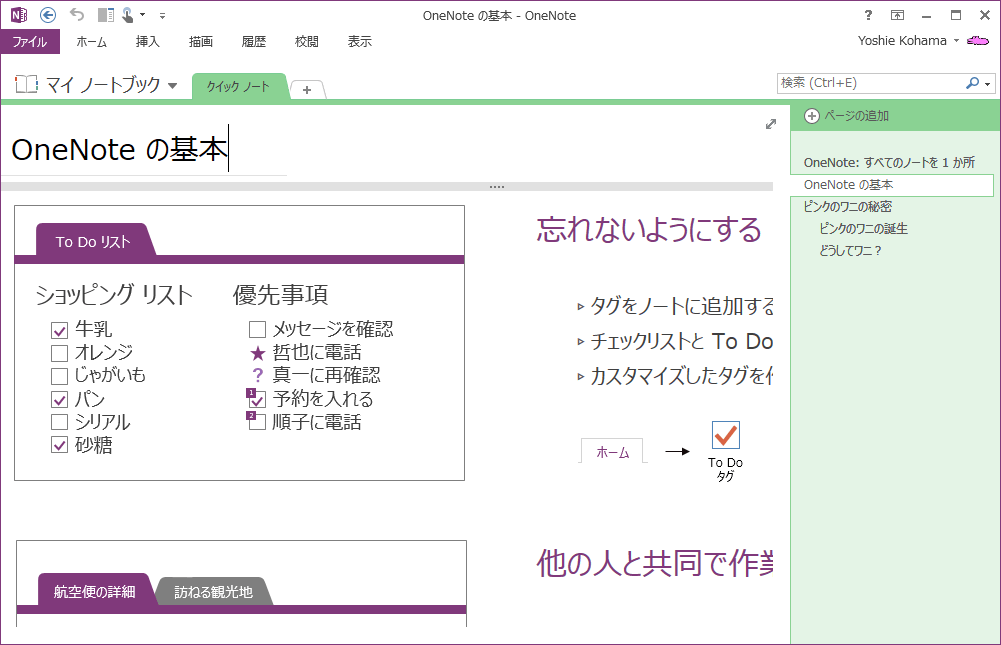Click the 優先事項 heading

tap(280, 294)
